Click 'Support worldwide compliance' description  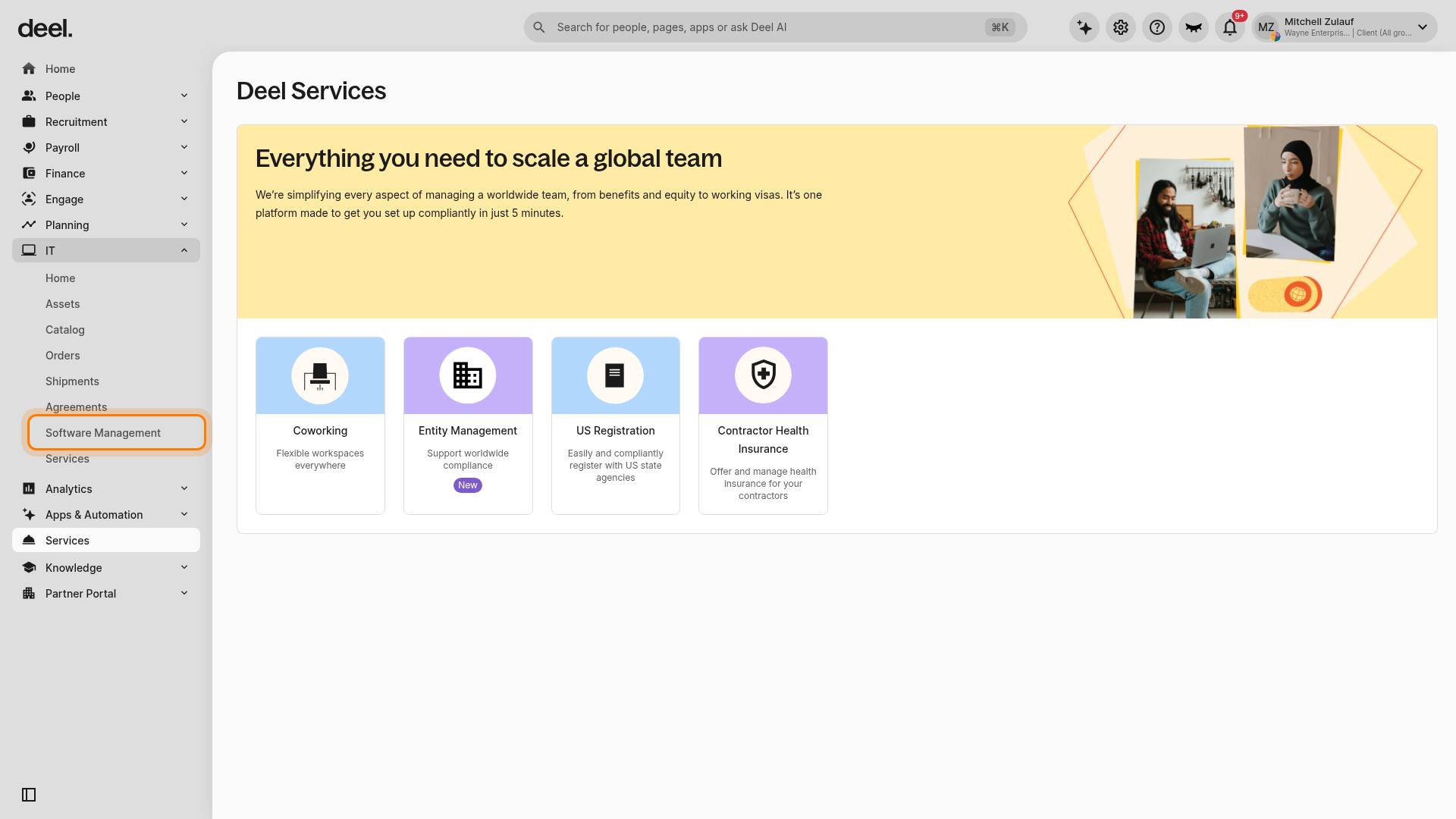pos(468,460)
